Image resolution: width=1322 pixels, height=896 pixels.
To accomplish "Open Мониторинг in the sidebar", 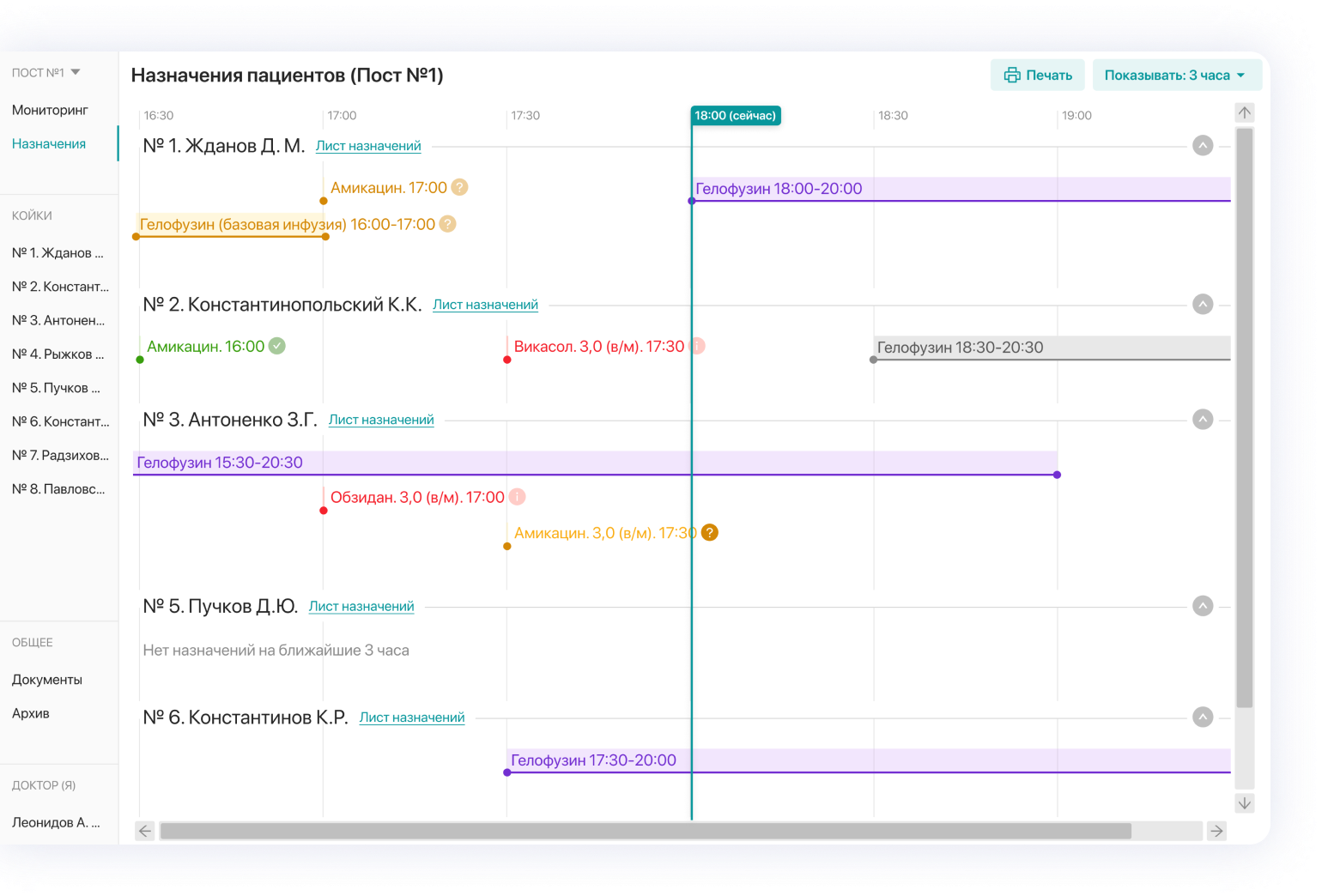I will [50, 110].
